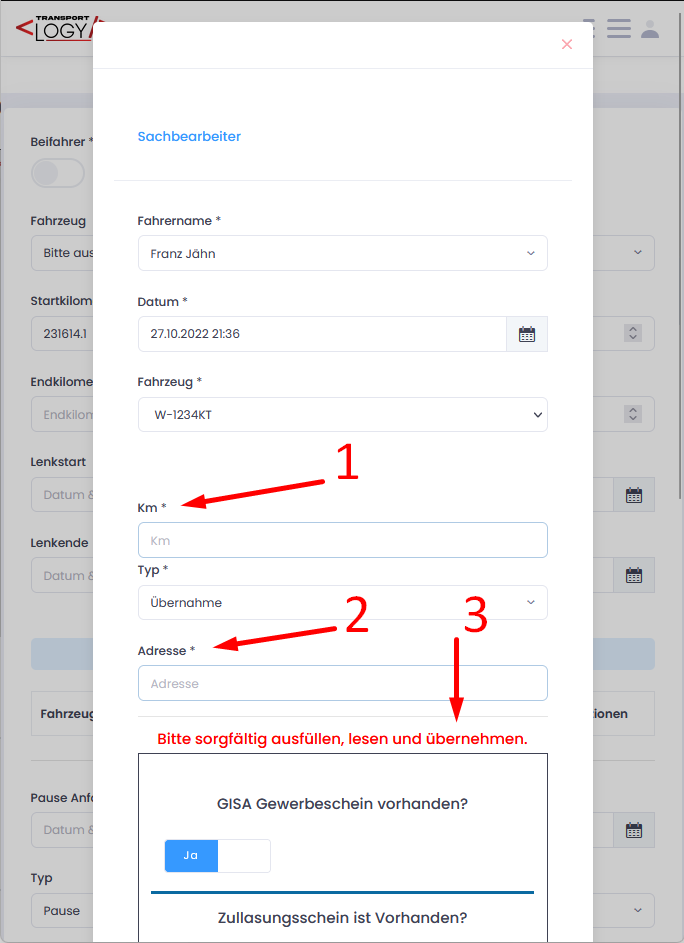Close the dialog with the X icon
Screen dimensions: 684x943
coord(567,44)
